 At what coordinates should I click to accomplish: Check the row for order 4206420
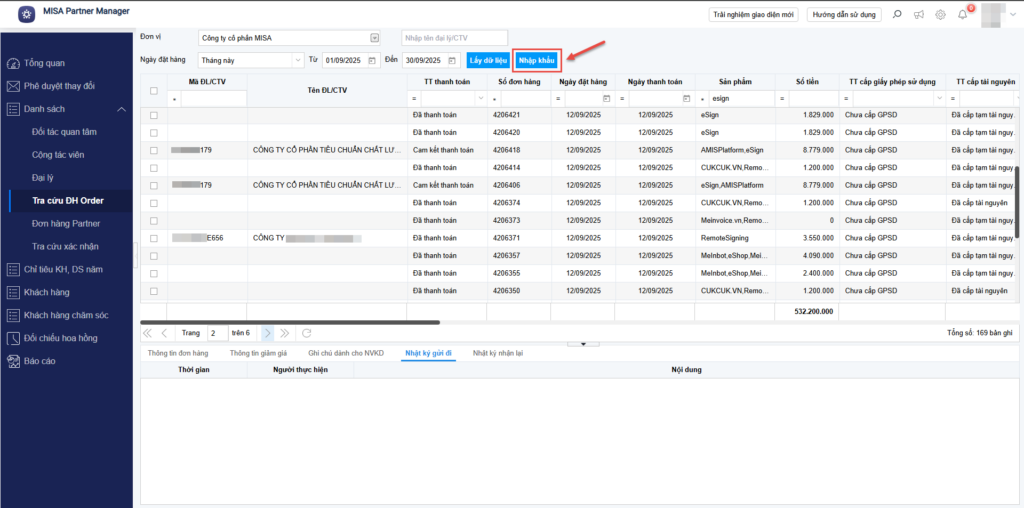click(x=154, y=133)
